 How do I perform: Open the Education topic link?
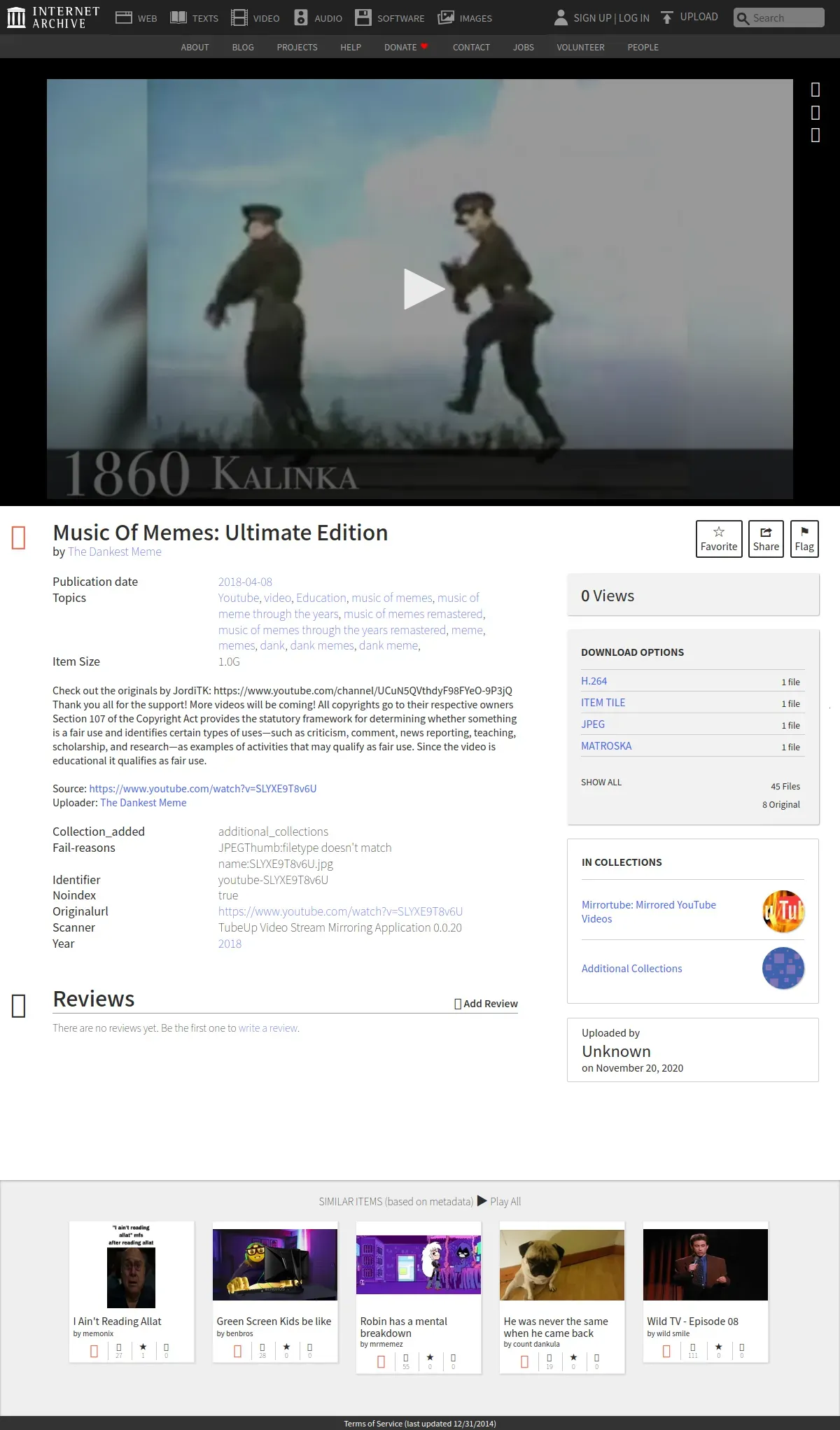click(321, 598)
